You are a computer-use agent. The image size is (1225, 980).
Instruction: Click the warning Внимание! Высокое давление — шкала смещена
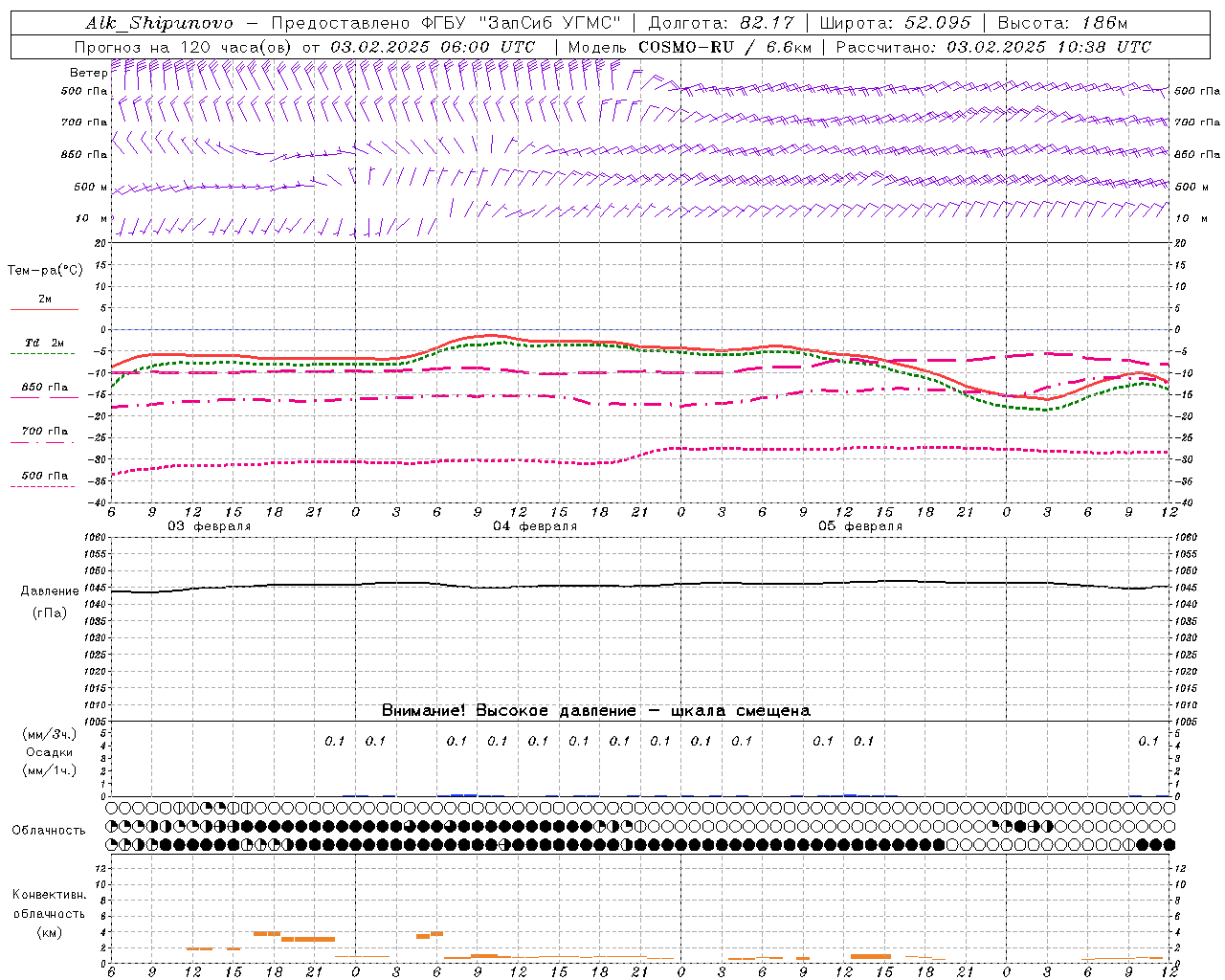[x=595, y=711]
